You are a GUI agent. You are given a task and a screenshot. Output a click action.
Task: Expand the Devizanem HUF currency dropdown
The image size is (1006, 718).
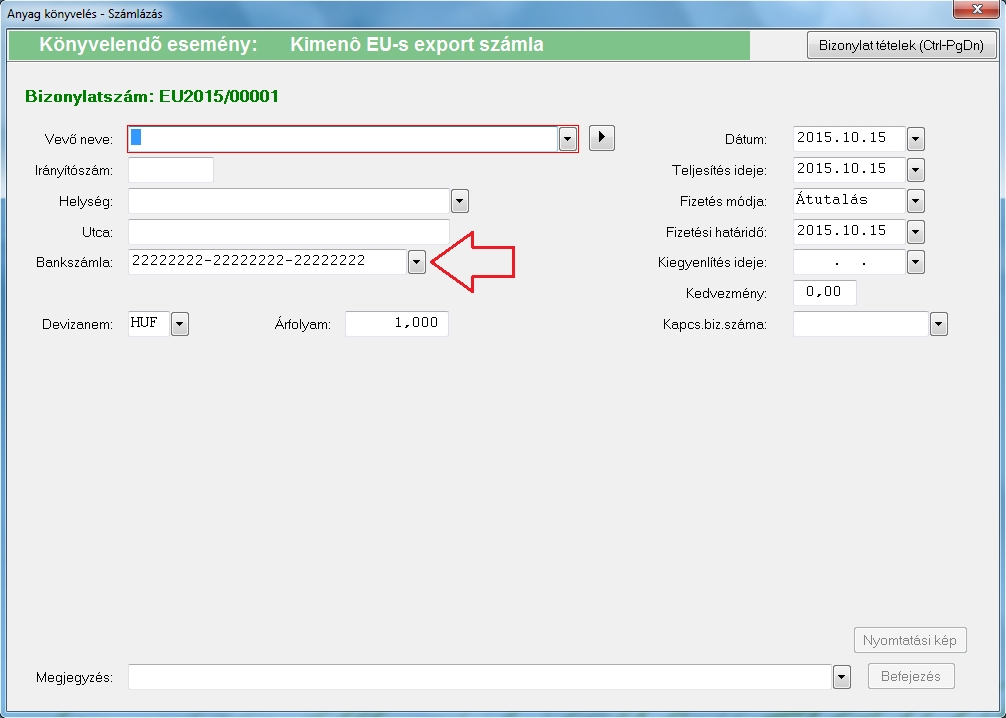pyautogui.click(x=180, y=324)
